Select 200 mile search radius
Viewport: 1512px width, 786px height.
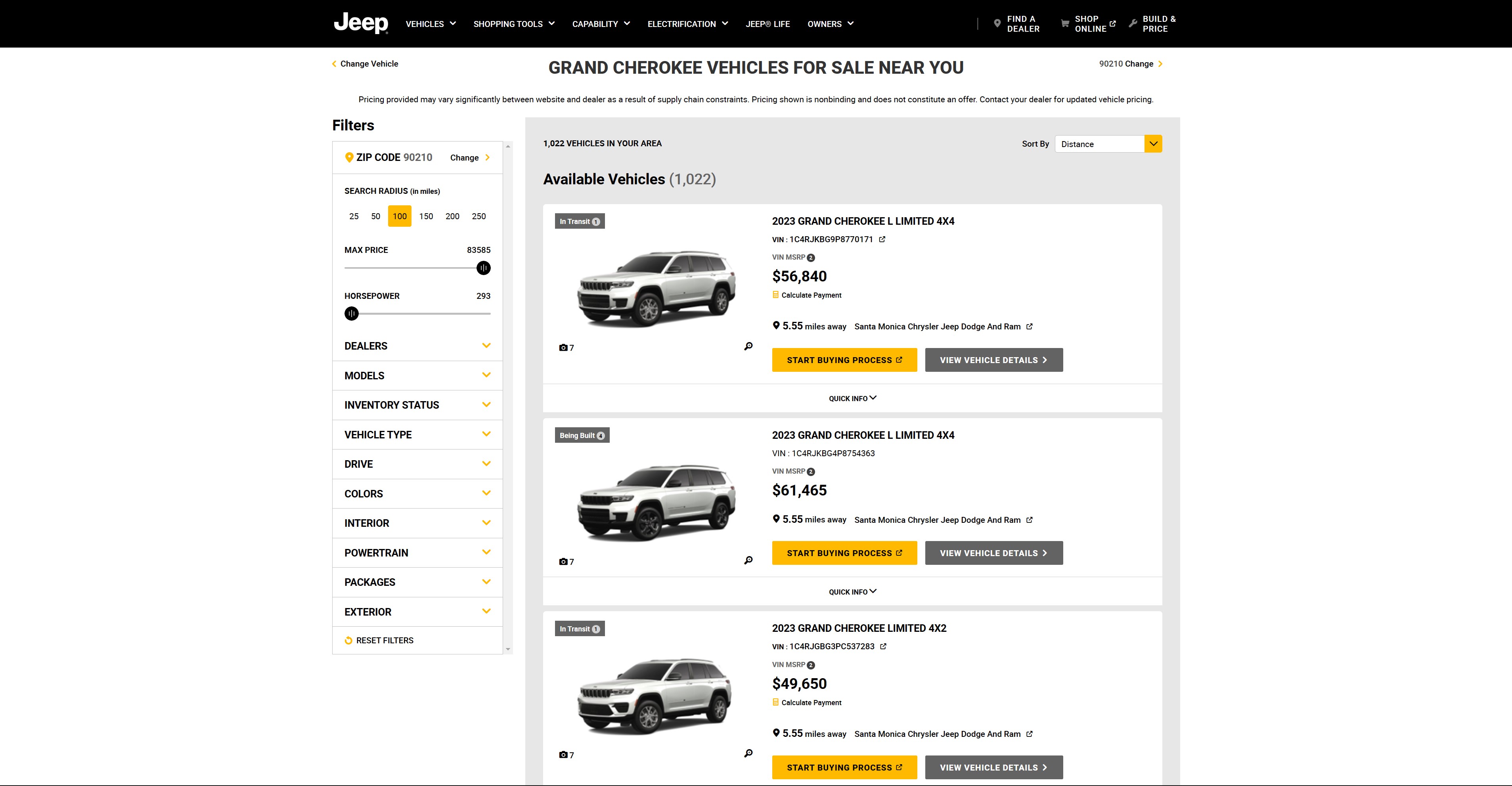pyautogui.click(x=453, y=216)
